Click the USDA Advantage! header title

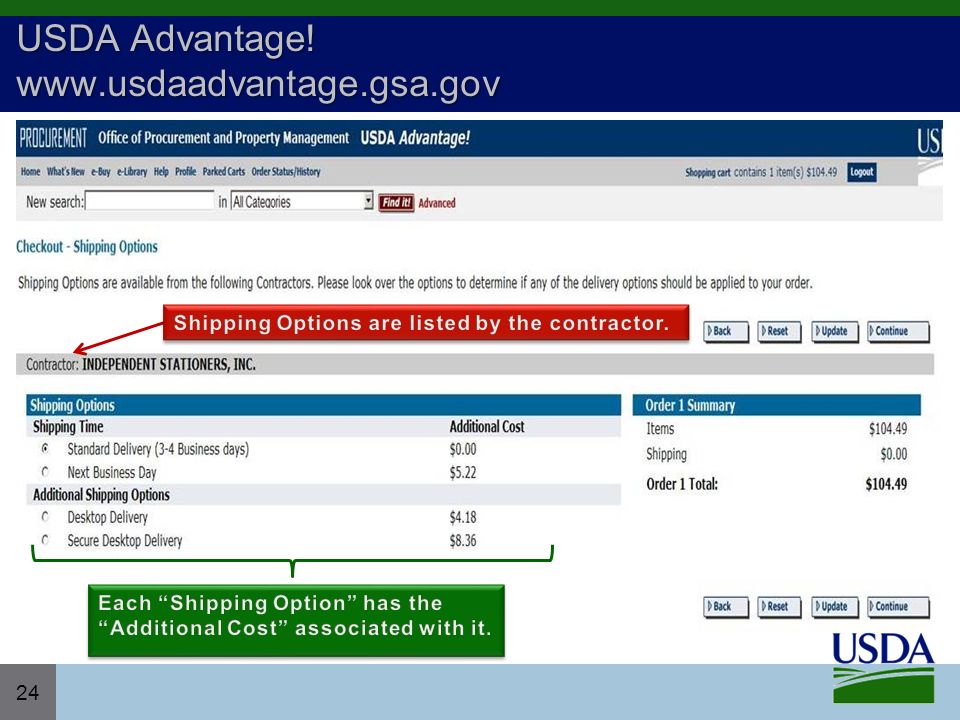click(x=415, y=138)
